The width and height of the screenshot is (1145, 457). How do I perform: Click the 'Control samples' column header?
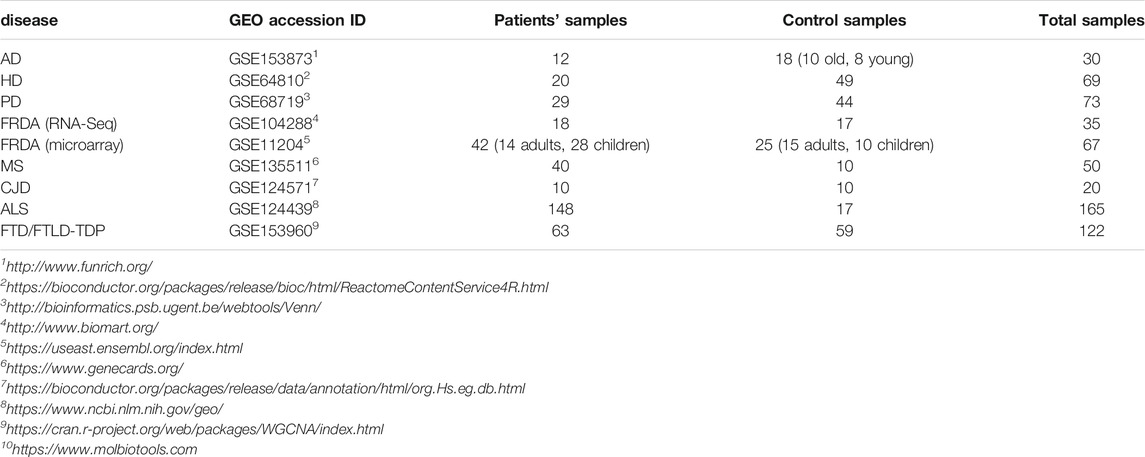click(x=844, y=20)
